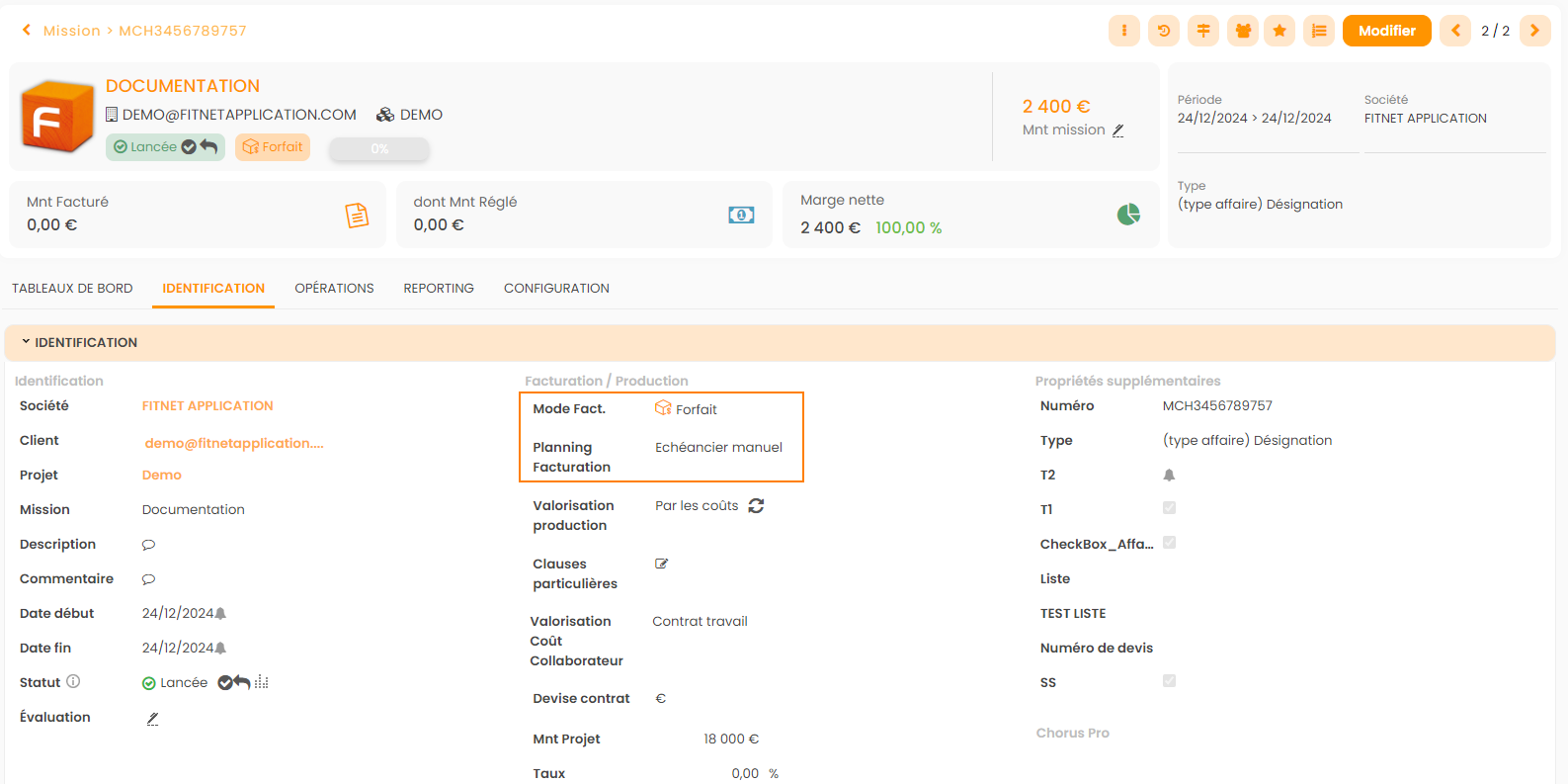Click the refresh icon next to Par les coûts
The width and height of the screenshot is (1568, 784).
click(x=756, y=506)
